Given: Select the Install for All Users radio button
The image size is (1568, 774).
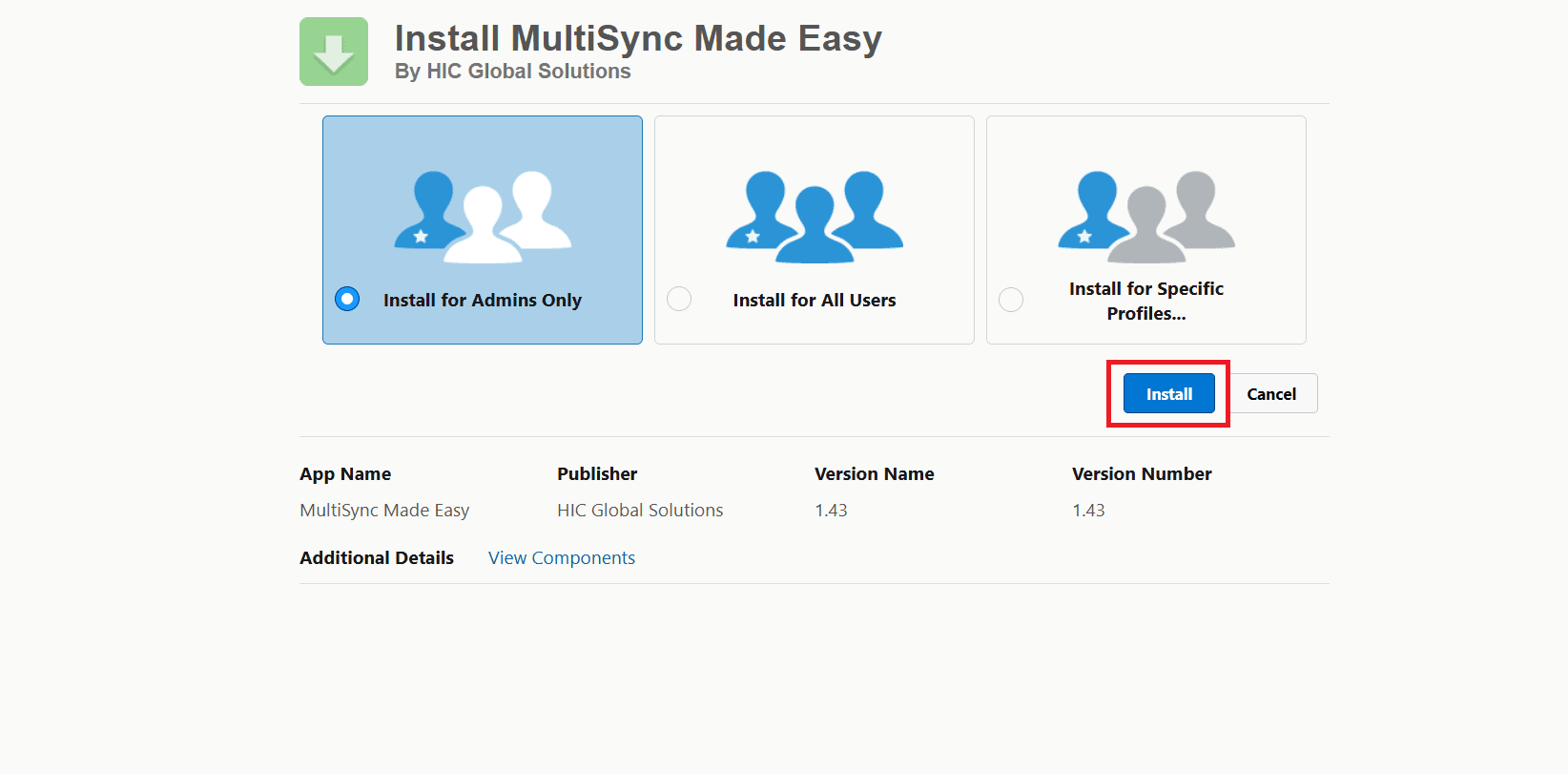Looking at the screenshot, I should coord(679,299).
